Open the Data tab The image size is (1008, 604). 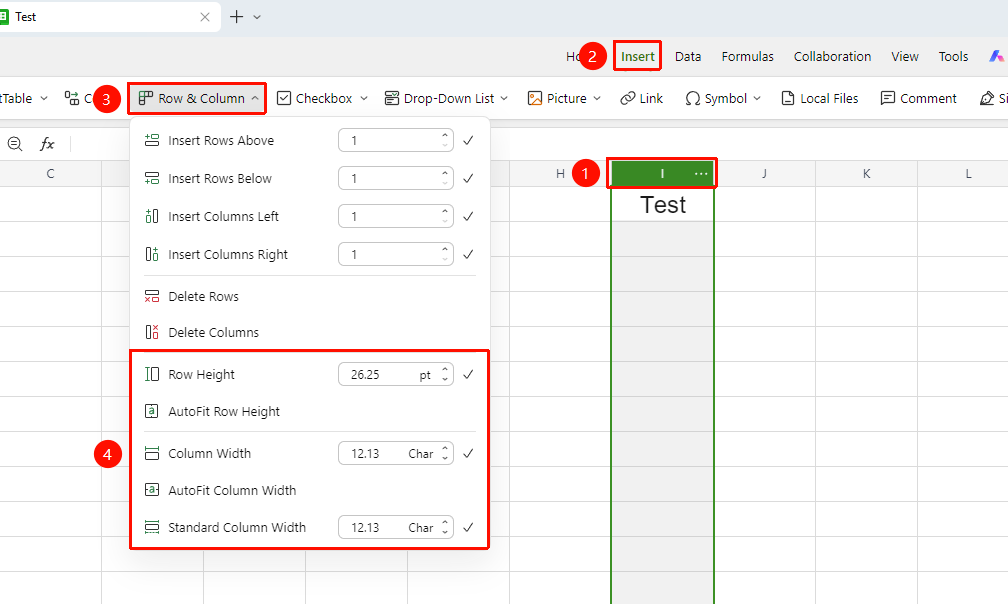pos(688,57)
